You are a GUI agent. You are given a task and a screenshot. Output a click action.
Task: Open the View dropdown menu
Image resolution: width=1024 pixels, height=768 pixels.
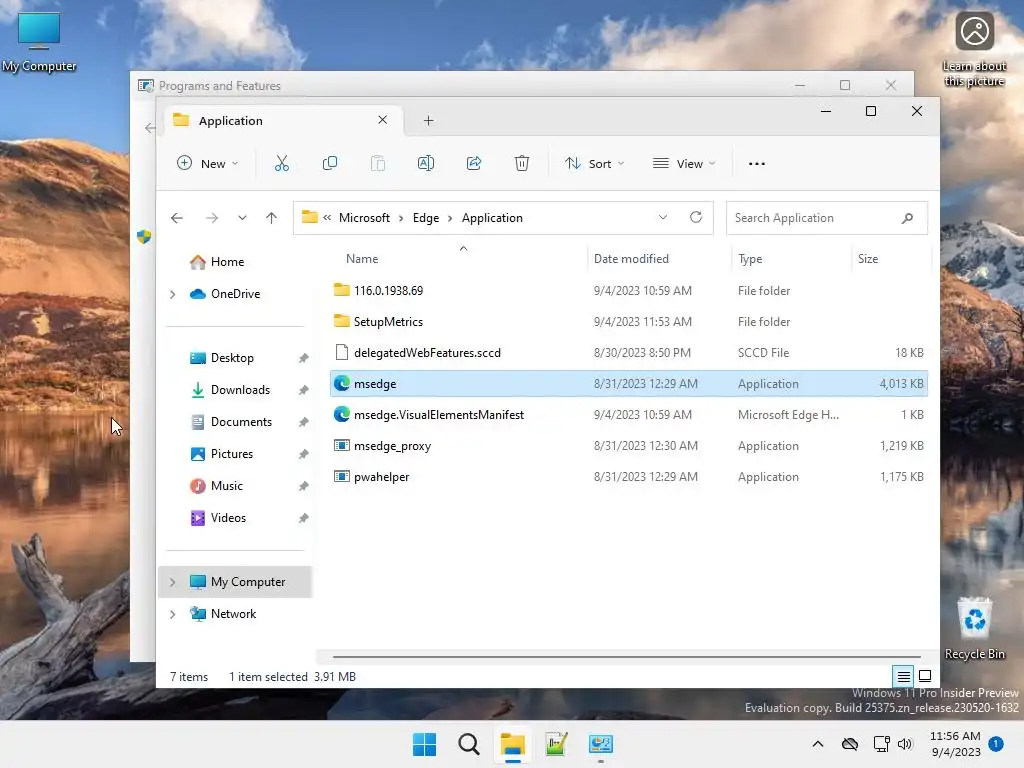[x=684, y=163]
